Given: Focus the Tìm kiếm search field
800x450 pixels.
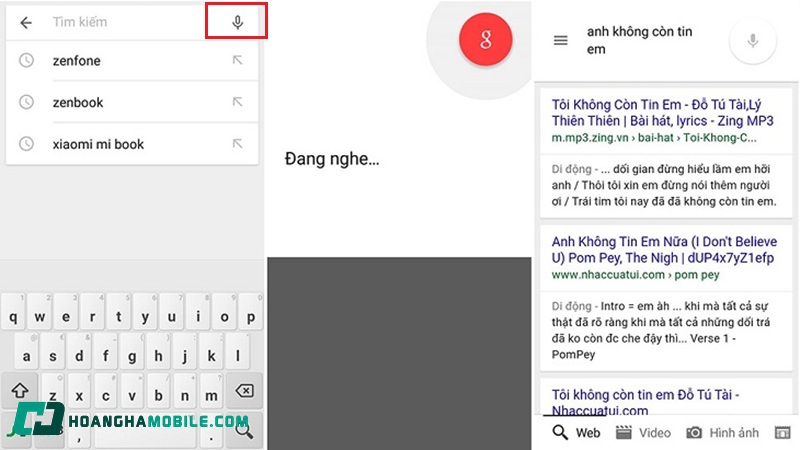Looking at the screenshot, I should tap(128, 22).
